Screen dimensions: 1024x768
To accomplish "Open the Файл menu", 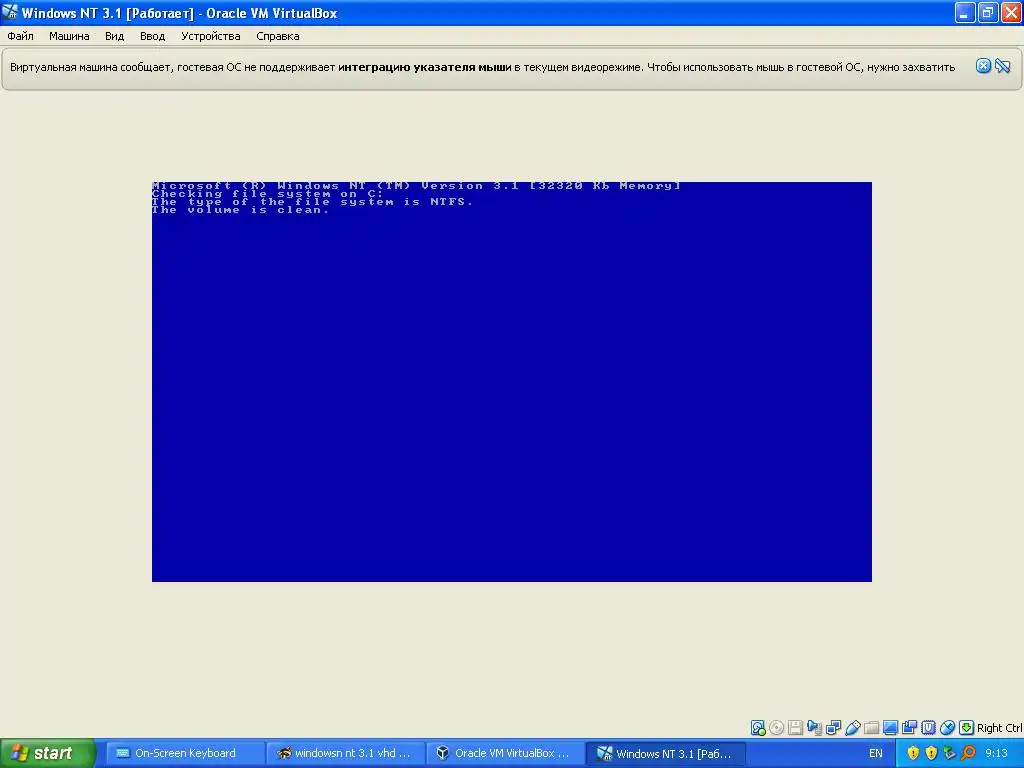I will [x=20, y=36].
